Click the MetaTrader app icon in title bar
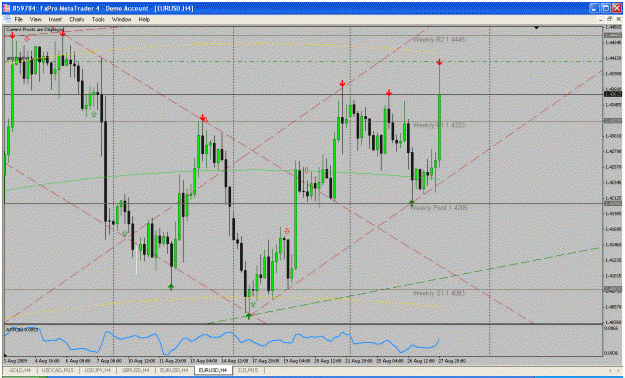Image resolution: width=625 pixels, height=378 pixels. tap(7, 8)
